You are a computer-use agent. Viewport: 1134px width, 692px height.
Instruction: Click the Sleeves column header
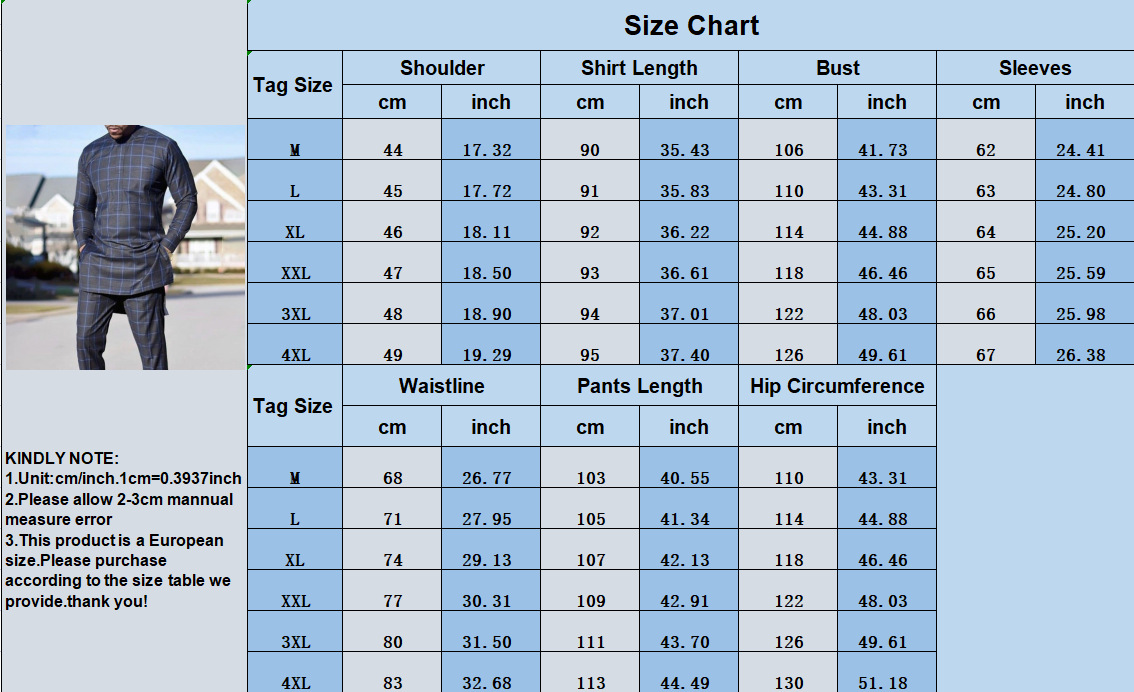coord(1035,68)
